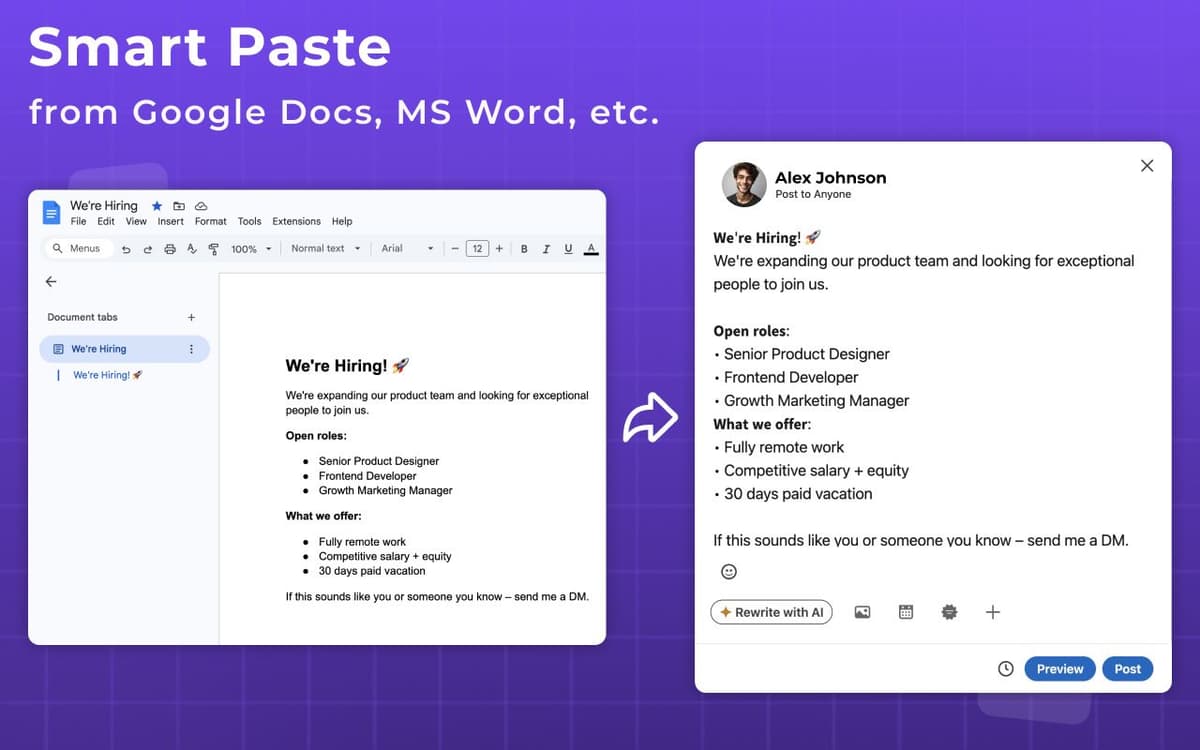Click the 'We're Hiring!' heading in the document
1200x750 pixels.
click(x=347, y=366)
